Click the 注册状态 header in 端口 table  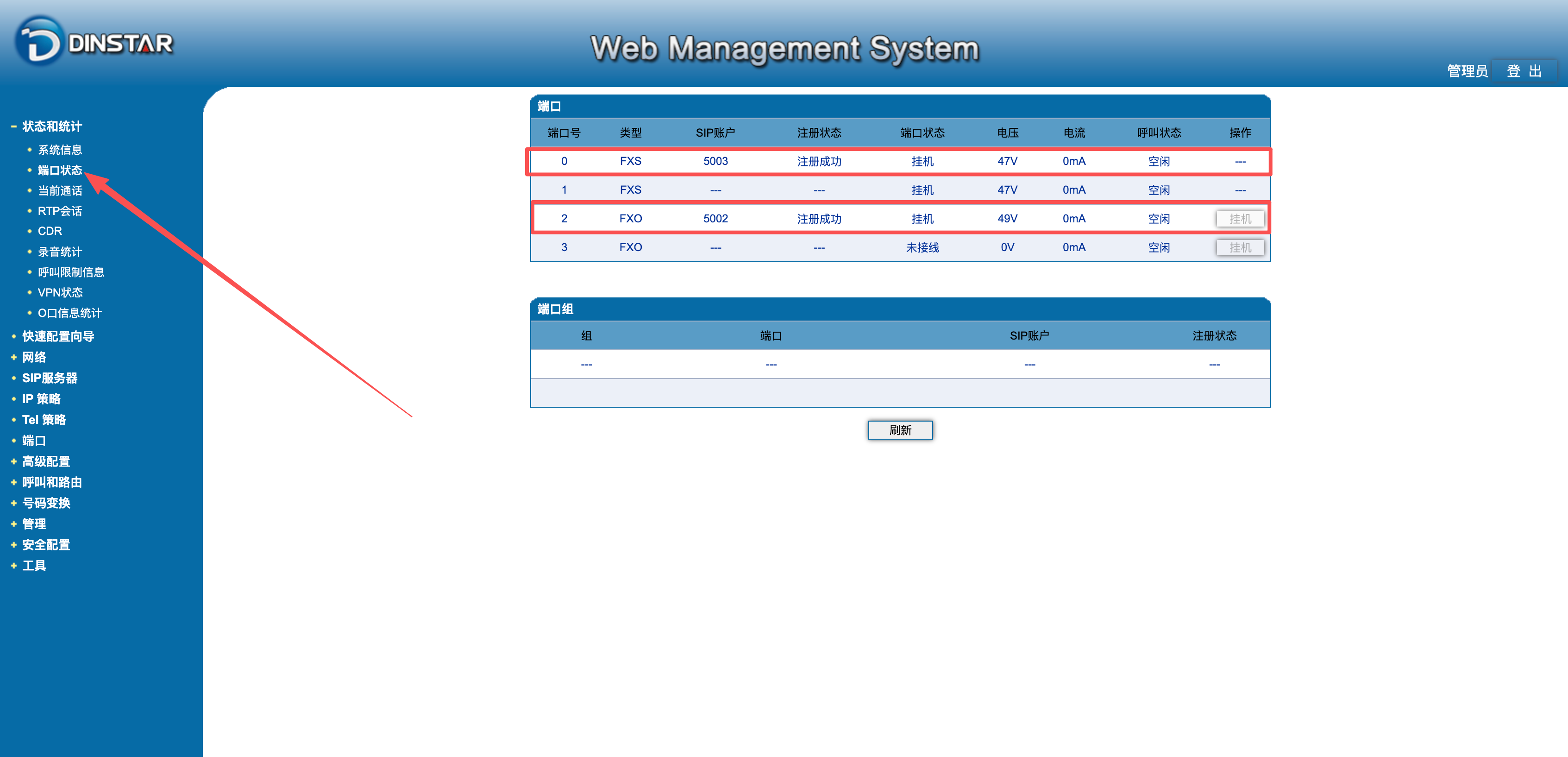(x=819, y=133)
